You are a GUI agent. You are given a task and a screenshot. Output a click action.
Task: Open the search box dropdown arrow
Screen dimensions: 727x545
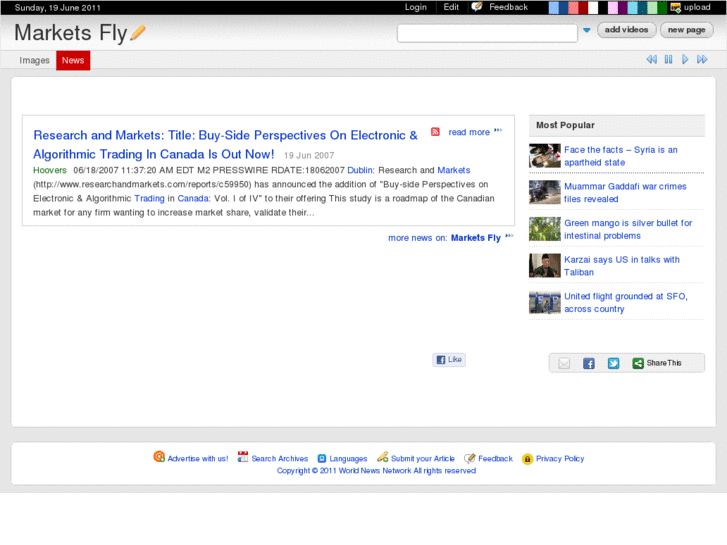click(x=587, y=30)
